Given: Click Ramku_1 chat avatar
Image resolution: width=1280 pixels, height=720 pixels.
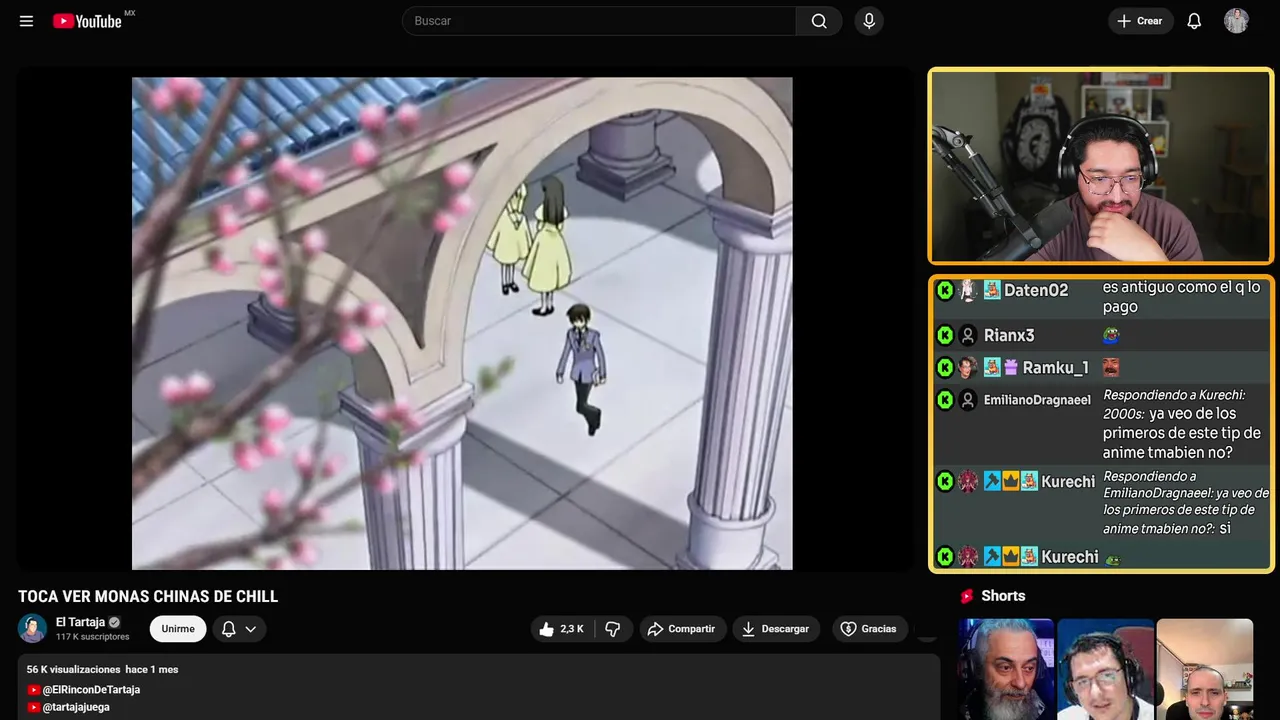Looking at the screenshot, I should point(968,368).
